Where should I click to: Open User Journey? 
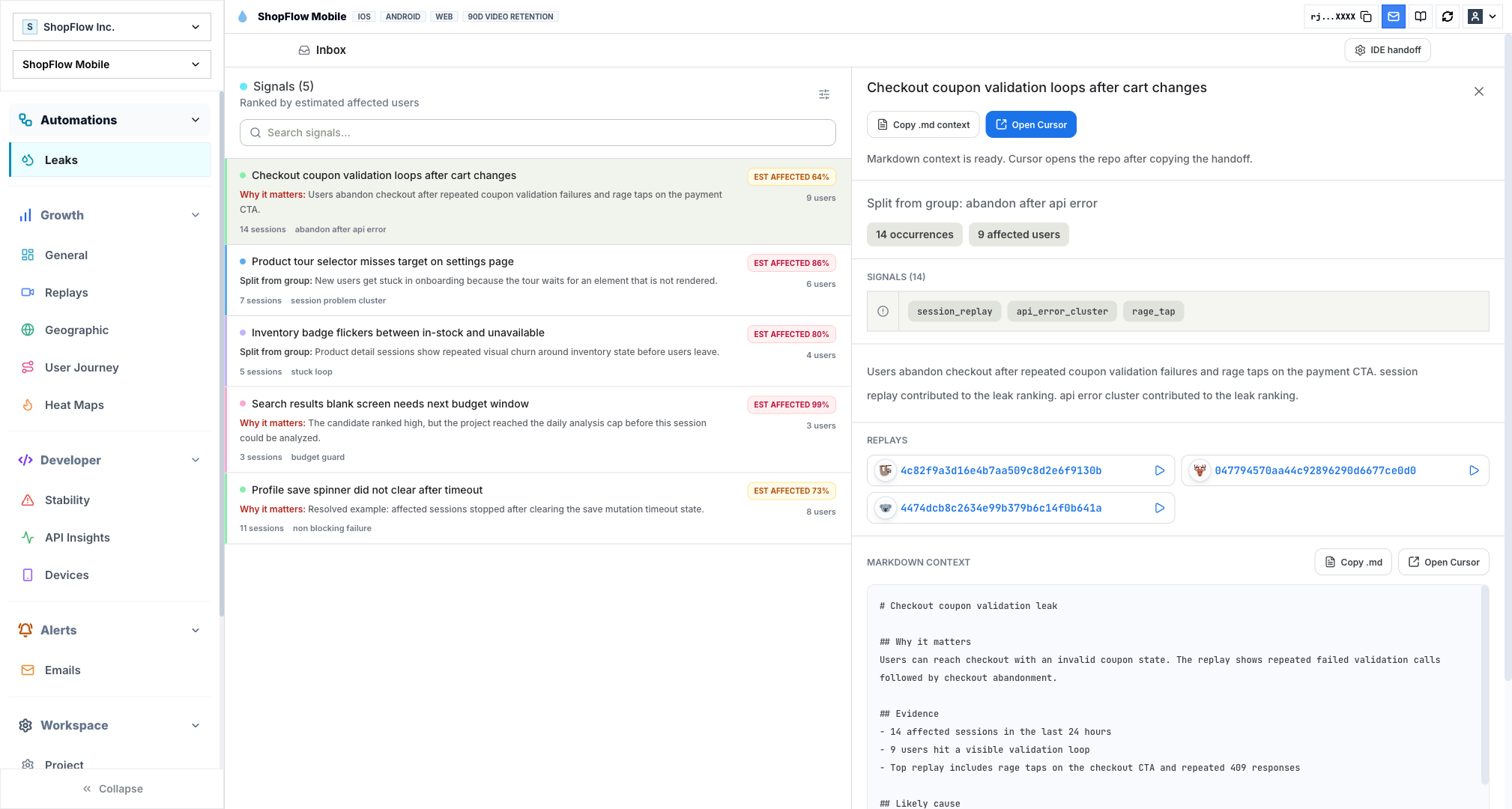pyautogui.click(x=110, y=367)
